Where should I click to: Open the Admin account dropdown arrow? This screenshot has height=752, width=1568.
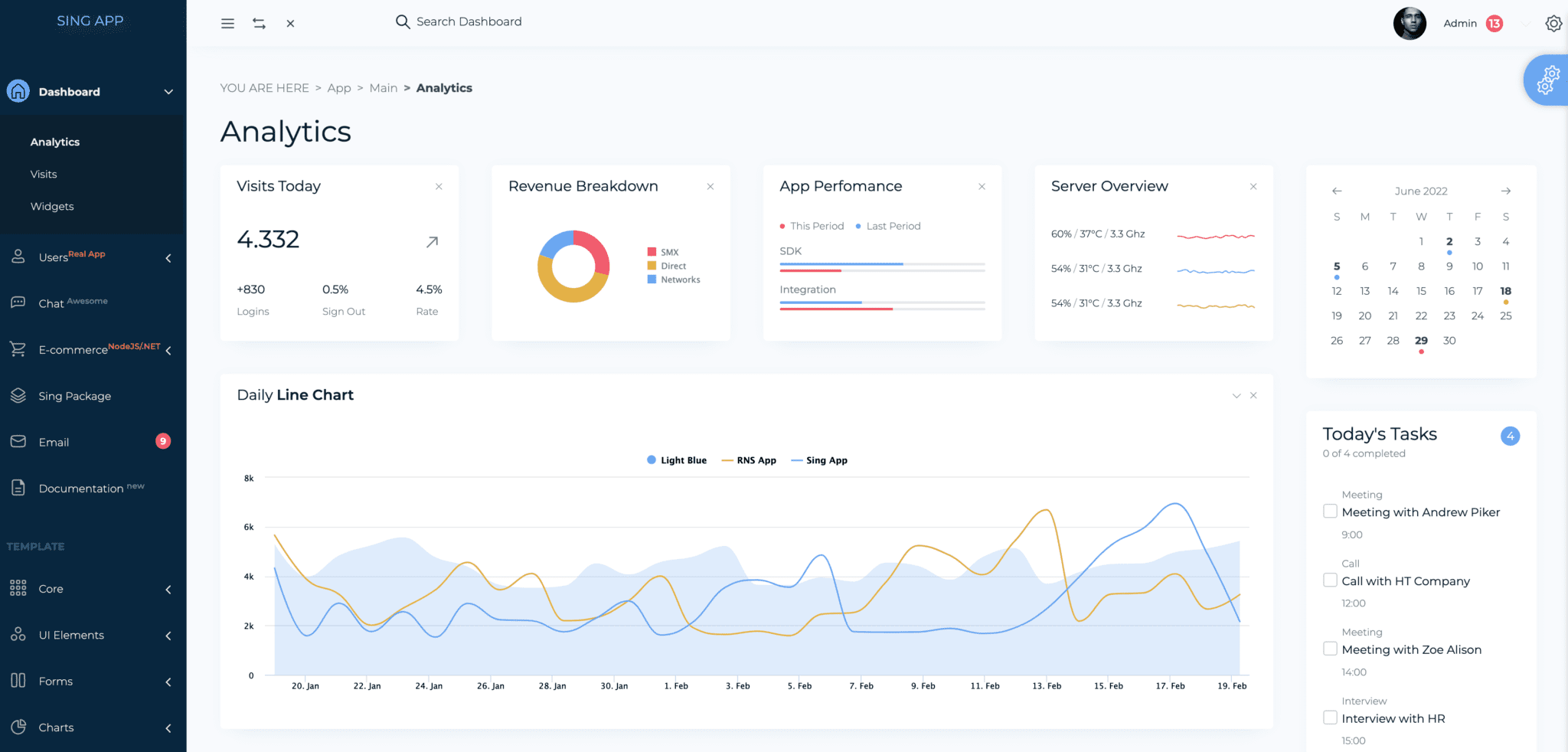click(1525, 24)
